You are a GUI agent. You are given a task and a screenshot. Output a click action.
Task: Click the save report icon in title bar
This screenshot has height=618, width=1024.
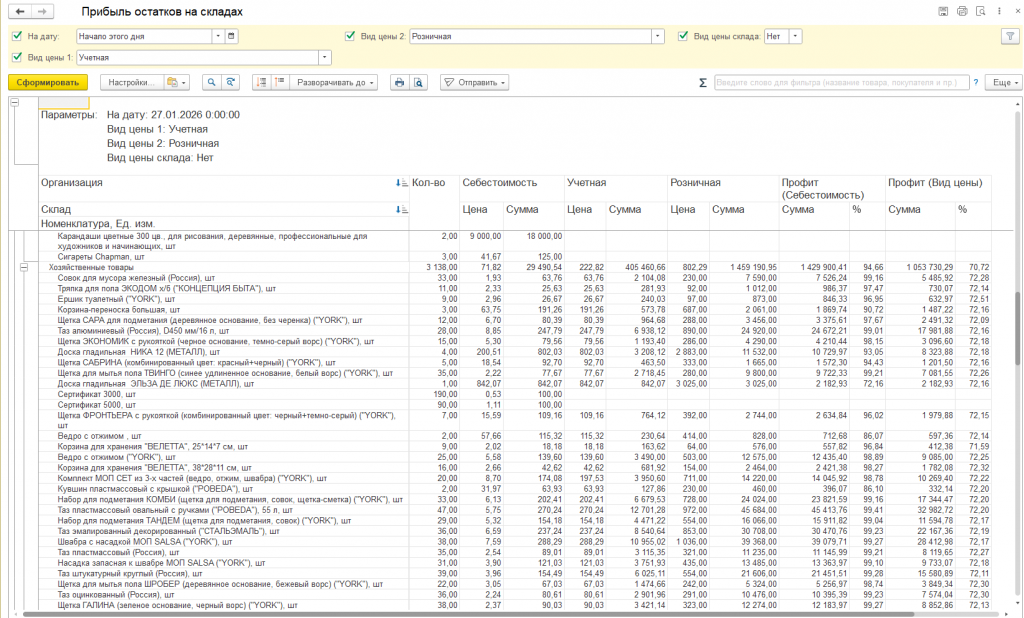coord(943,11)
